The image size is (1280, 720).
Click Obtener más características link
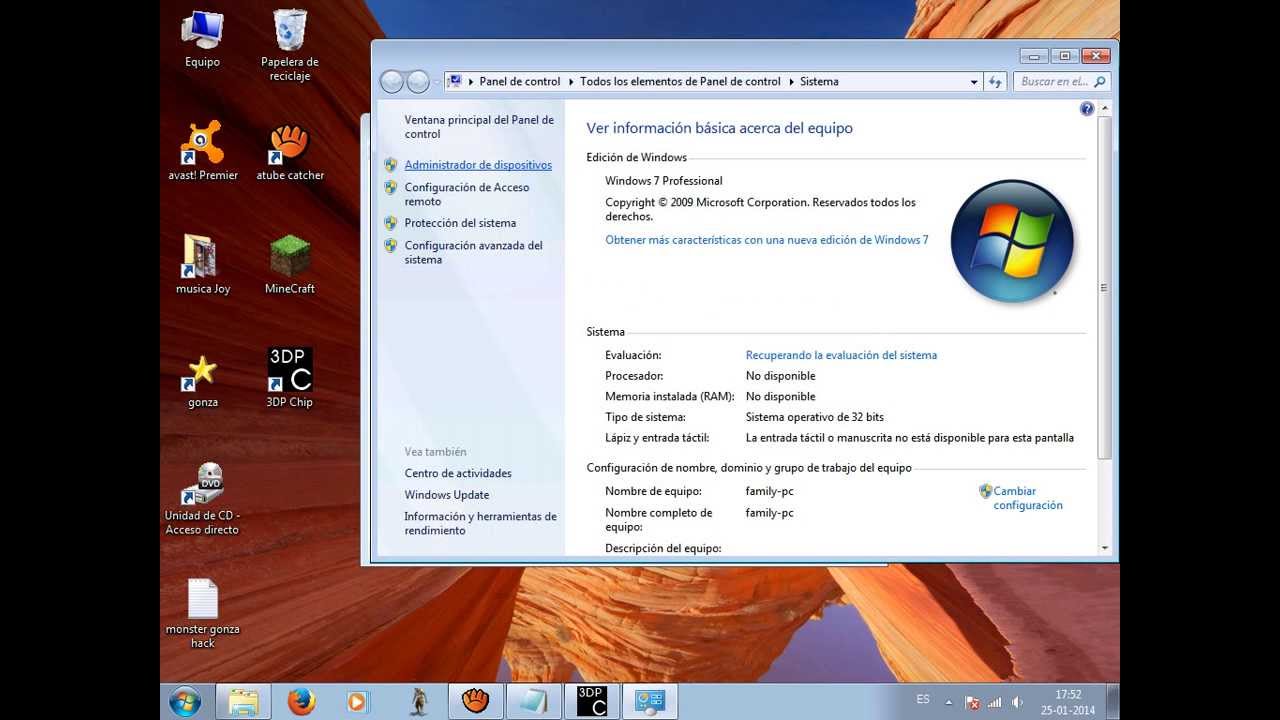[767, 240]
